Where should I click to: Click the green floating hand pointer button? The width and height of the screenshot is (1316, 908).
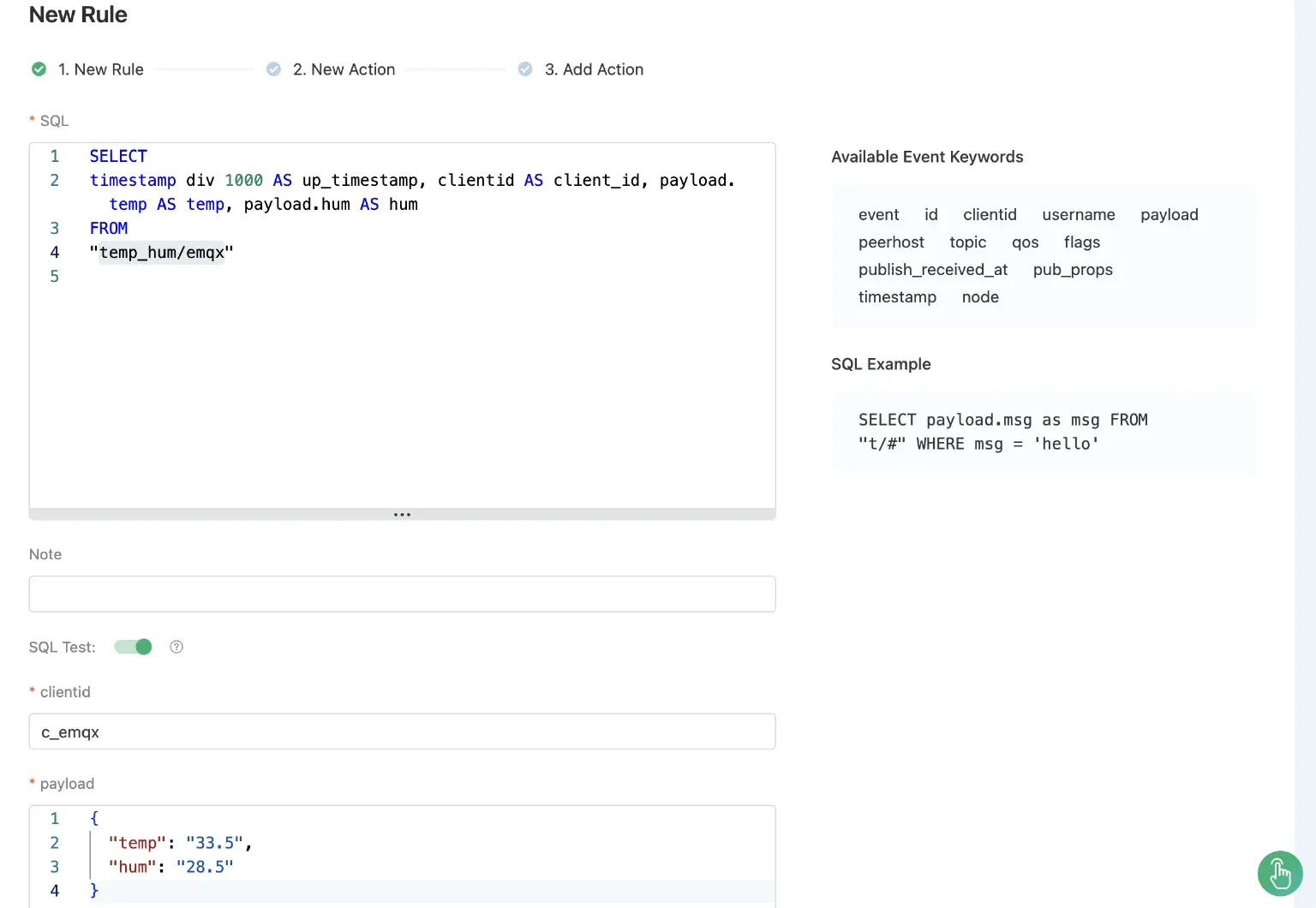pyautogui.click(x=1279, y=874)
